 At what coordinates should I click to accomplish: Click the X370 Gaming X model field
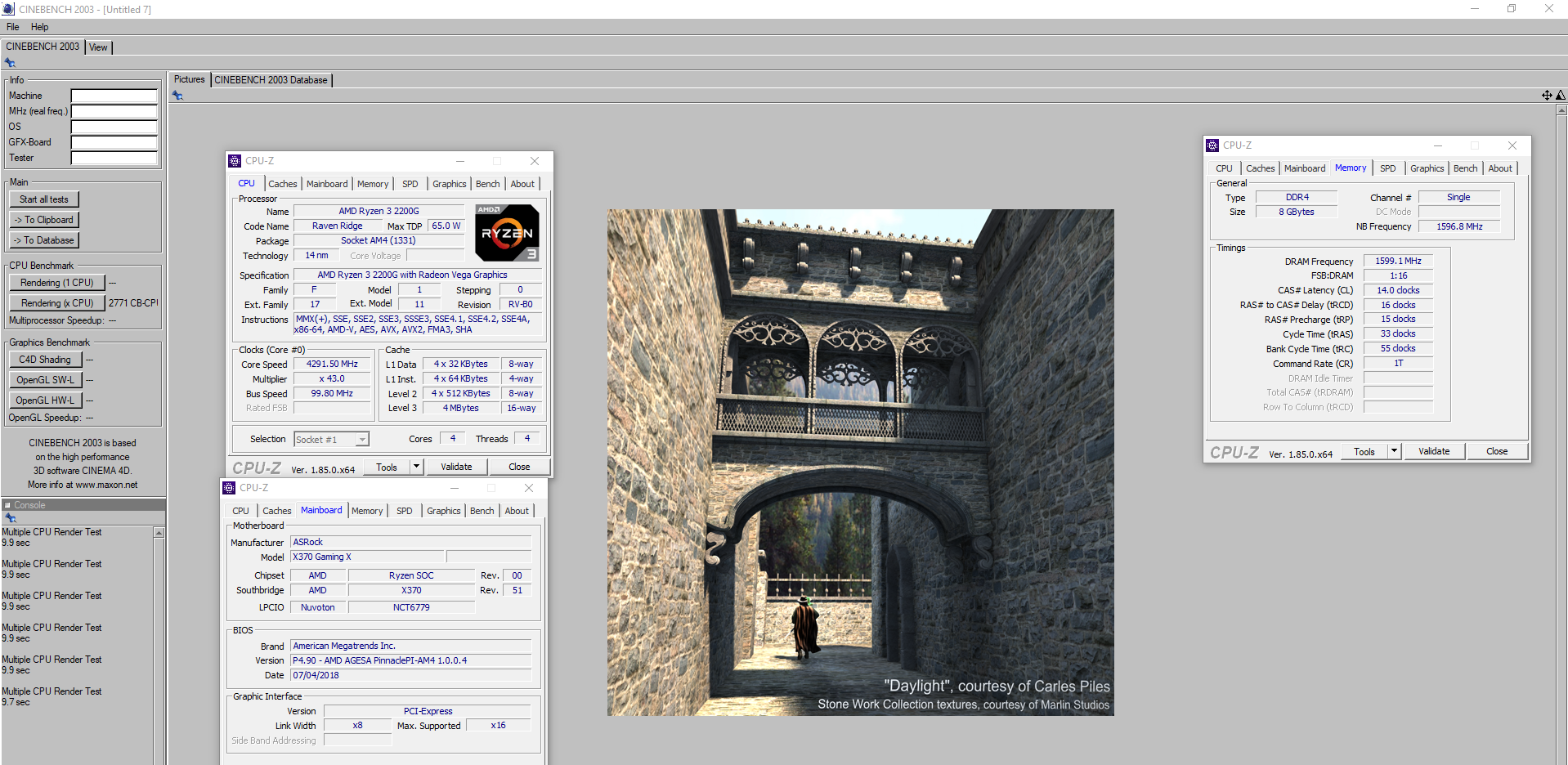(367, 557)
